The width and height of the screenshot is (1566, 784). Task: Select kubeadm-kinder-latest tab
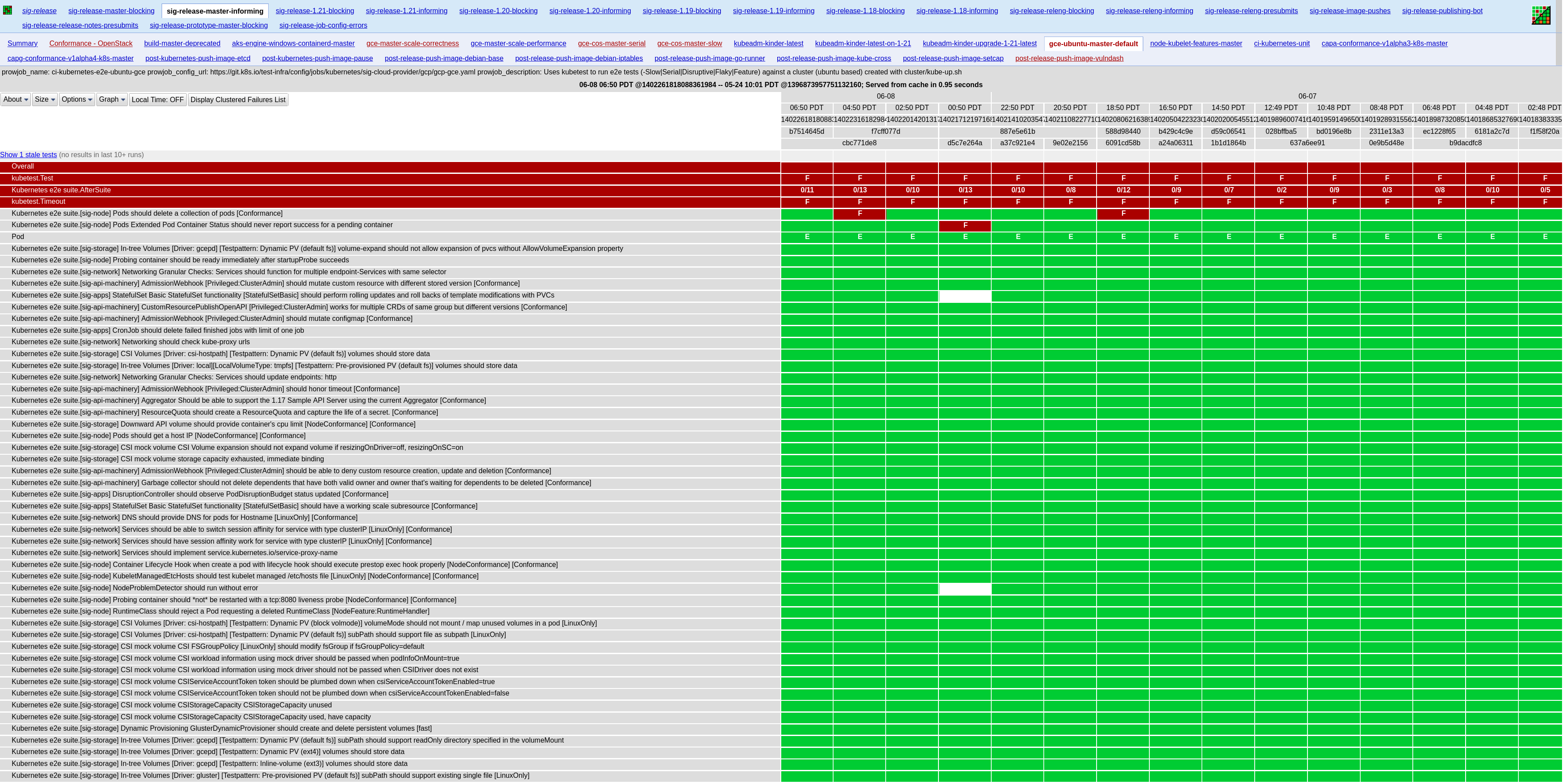[768, 44]
